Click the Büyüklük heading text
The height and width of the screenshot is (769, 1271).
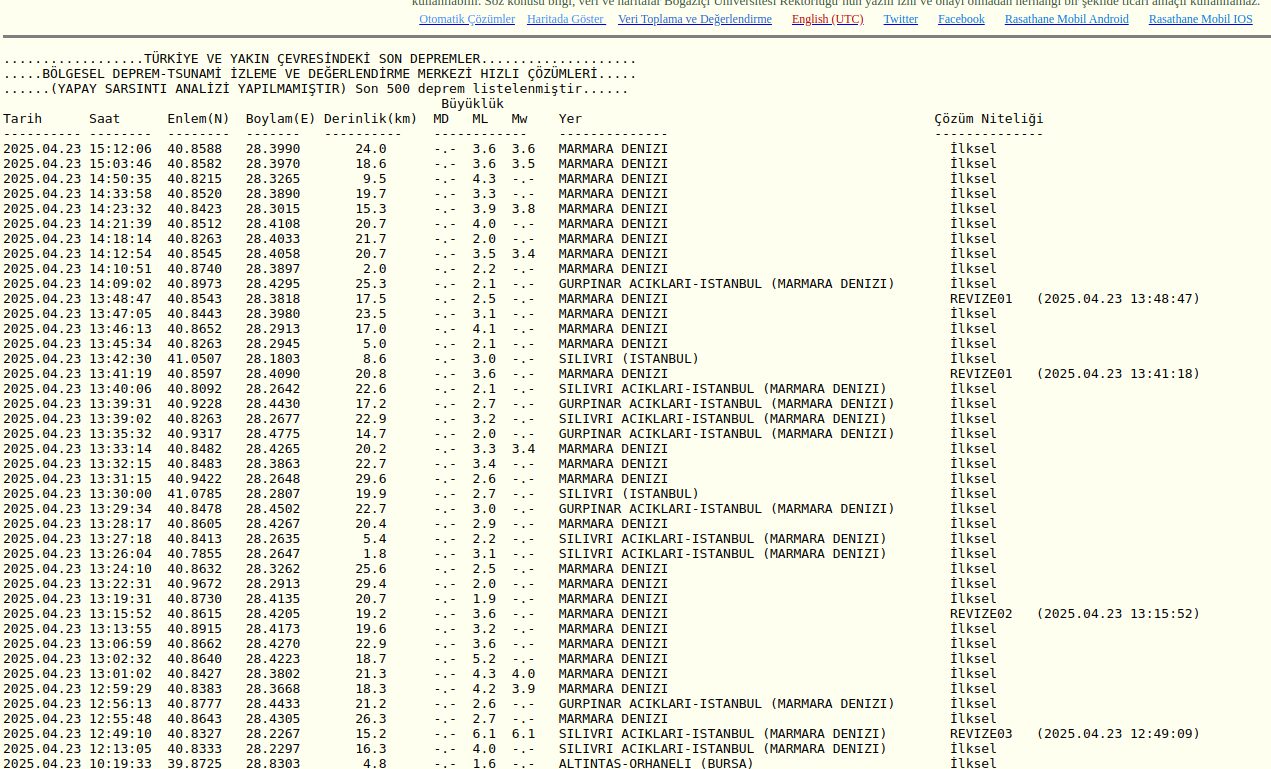(472, 104)
